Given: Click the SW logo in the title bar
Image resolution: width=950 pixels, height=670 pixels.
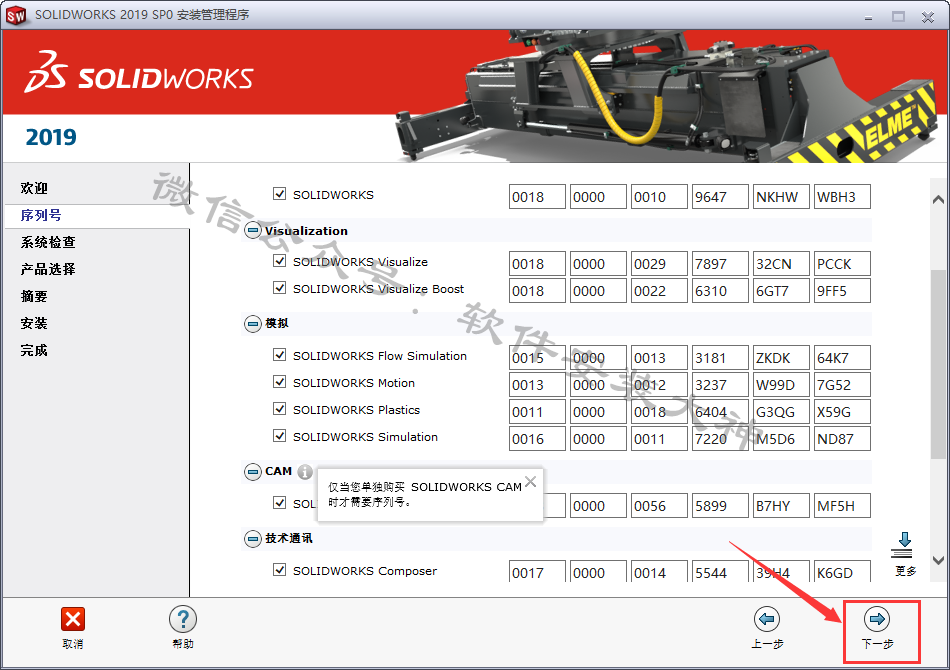Looking at the screenshot, I should click(x=16, y=15).
